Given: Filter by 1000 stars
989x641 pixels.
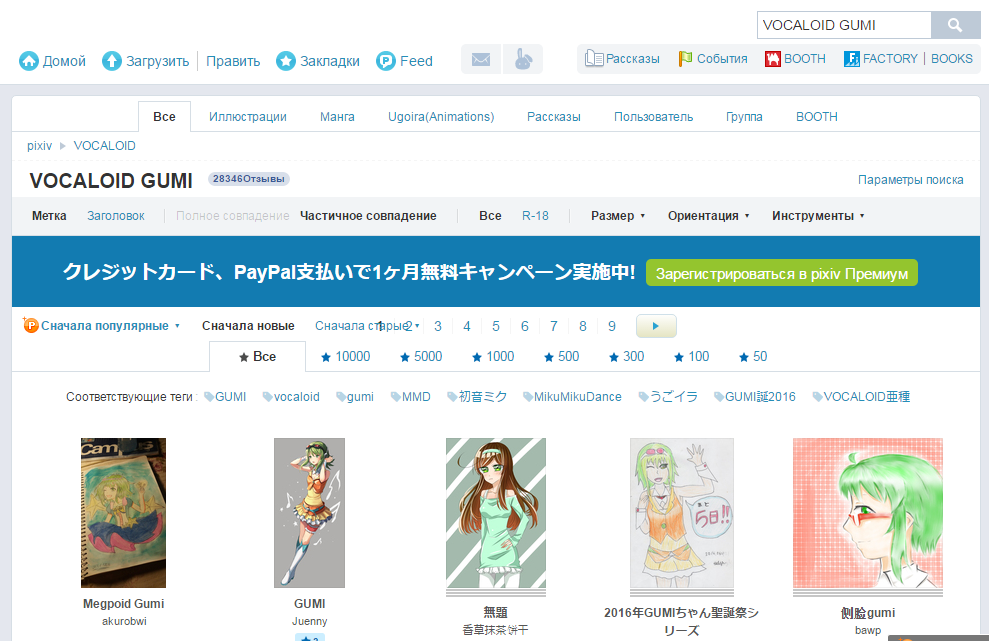Looking at the screenshot, I should 493,356.
